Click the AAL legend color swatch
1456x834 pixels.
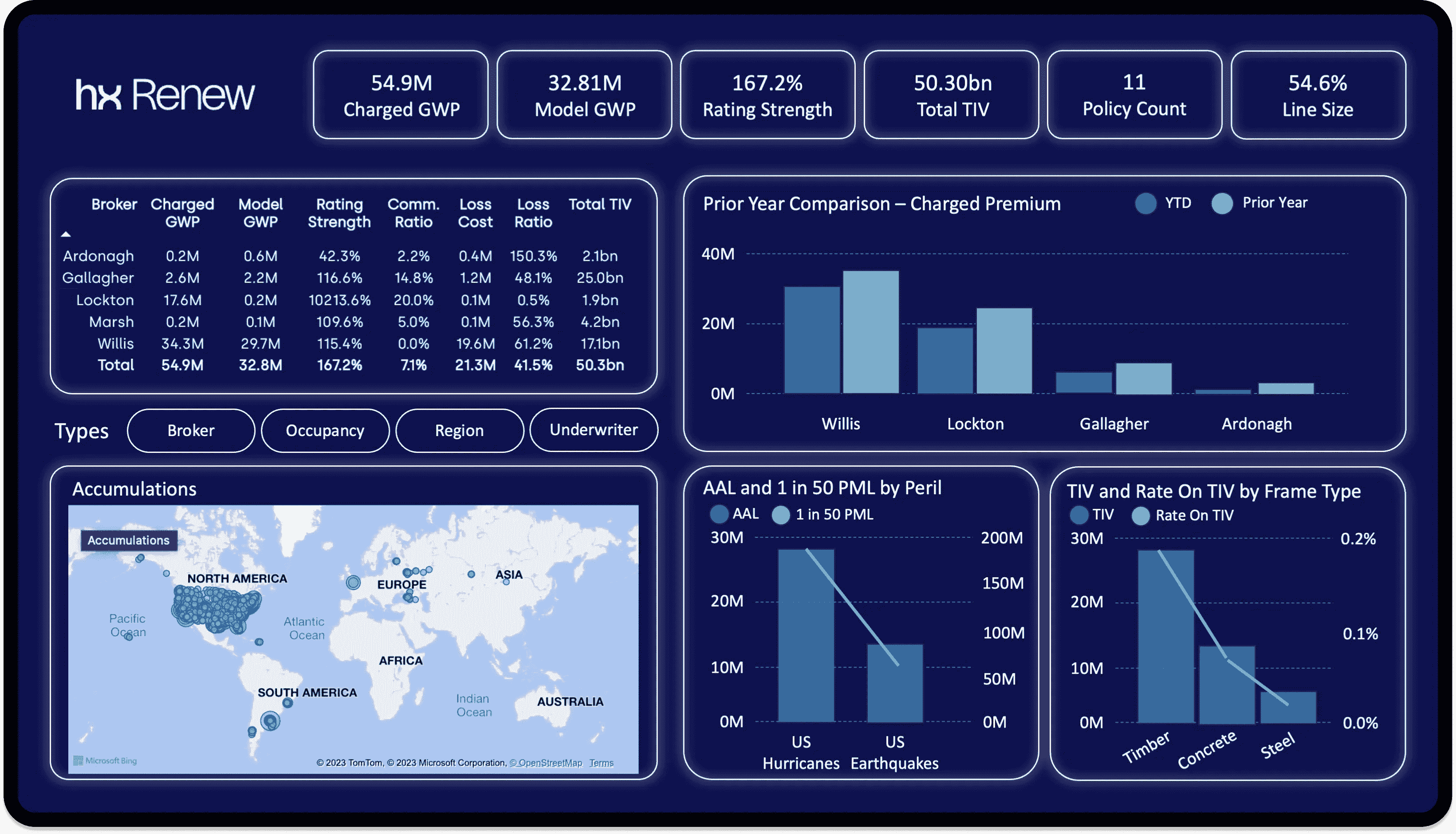tap(719, 515)
